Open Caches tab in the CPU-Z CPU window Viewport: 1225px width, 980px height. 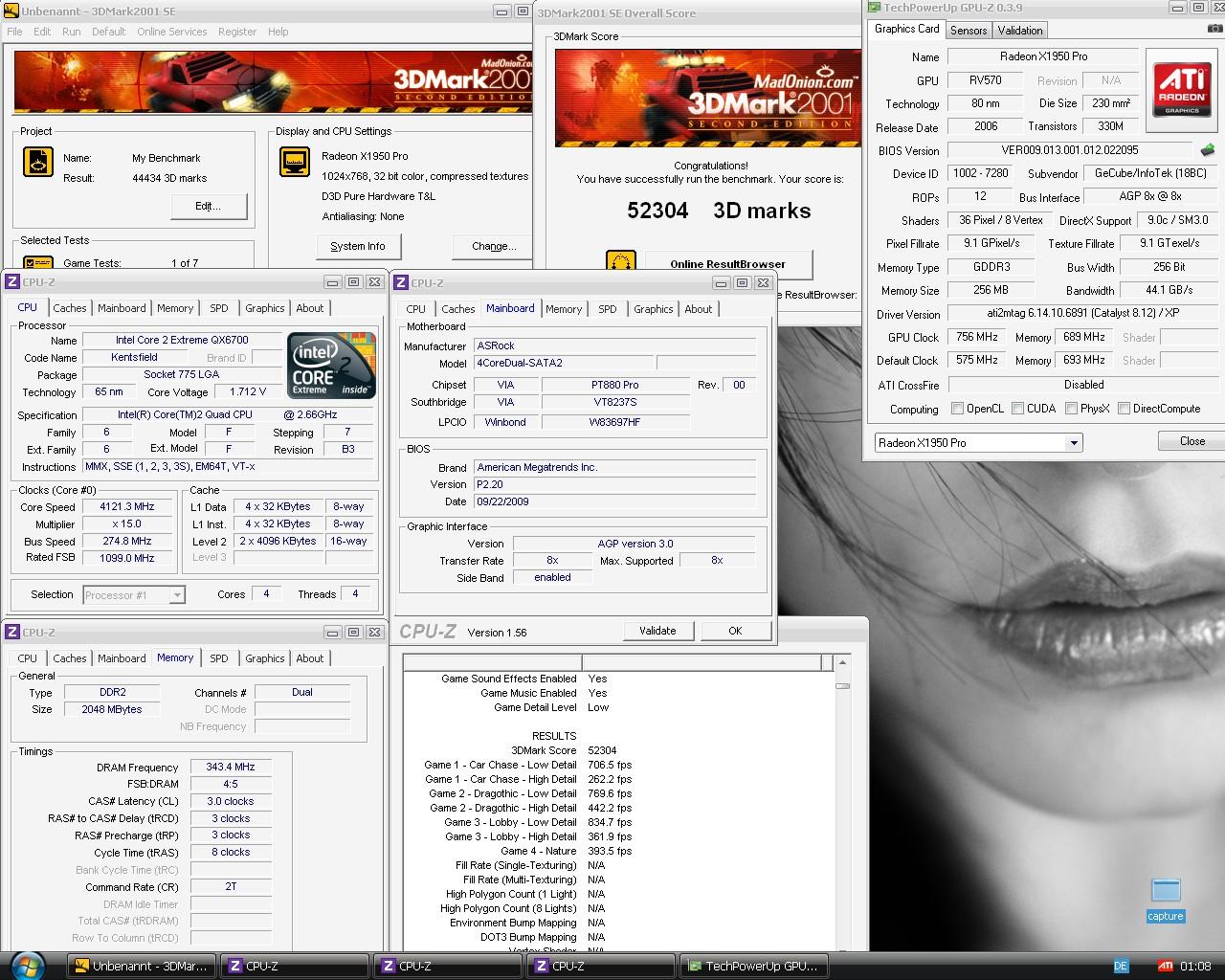pos(70,308)
